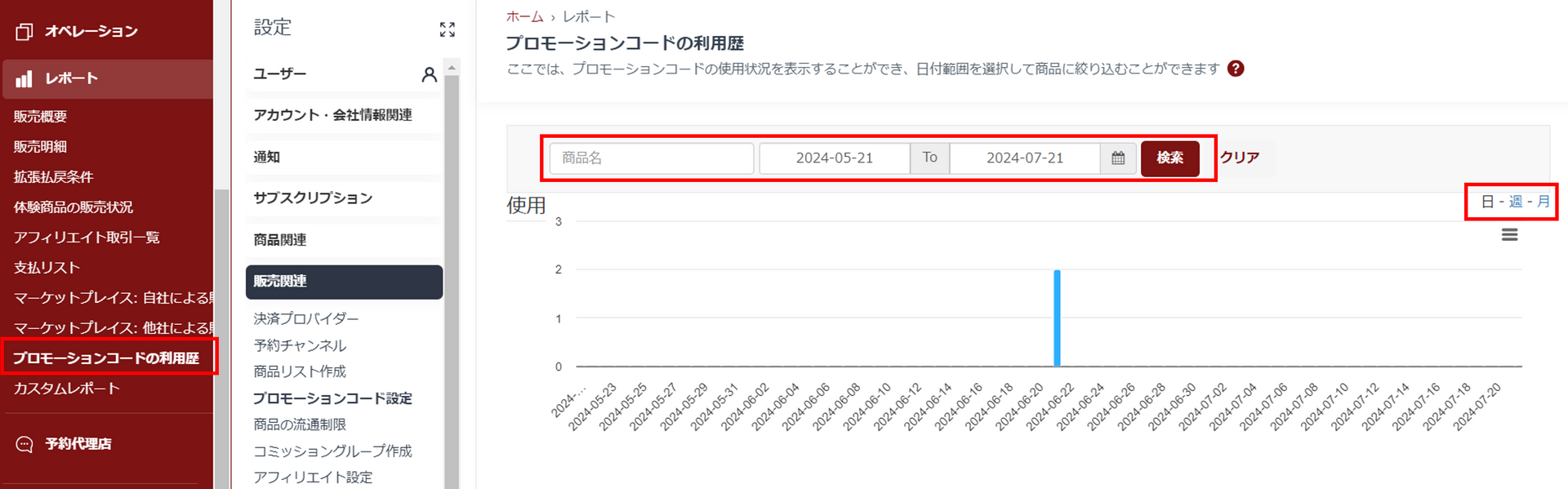The height and width of the screenshot is (489, 1568).
Task: Click the レポート bar chart icon
Action: click(24, 78)
